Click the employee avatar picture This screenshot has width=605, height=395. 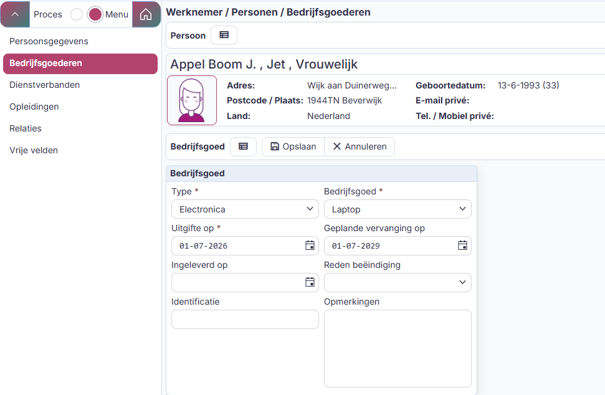[192, 100]
